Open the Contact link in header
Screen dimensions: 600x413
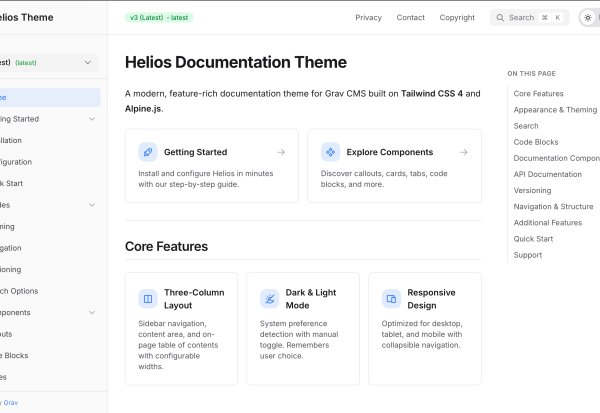(411, 18)
